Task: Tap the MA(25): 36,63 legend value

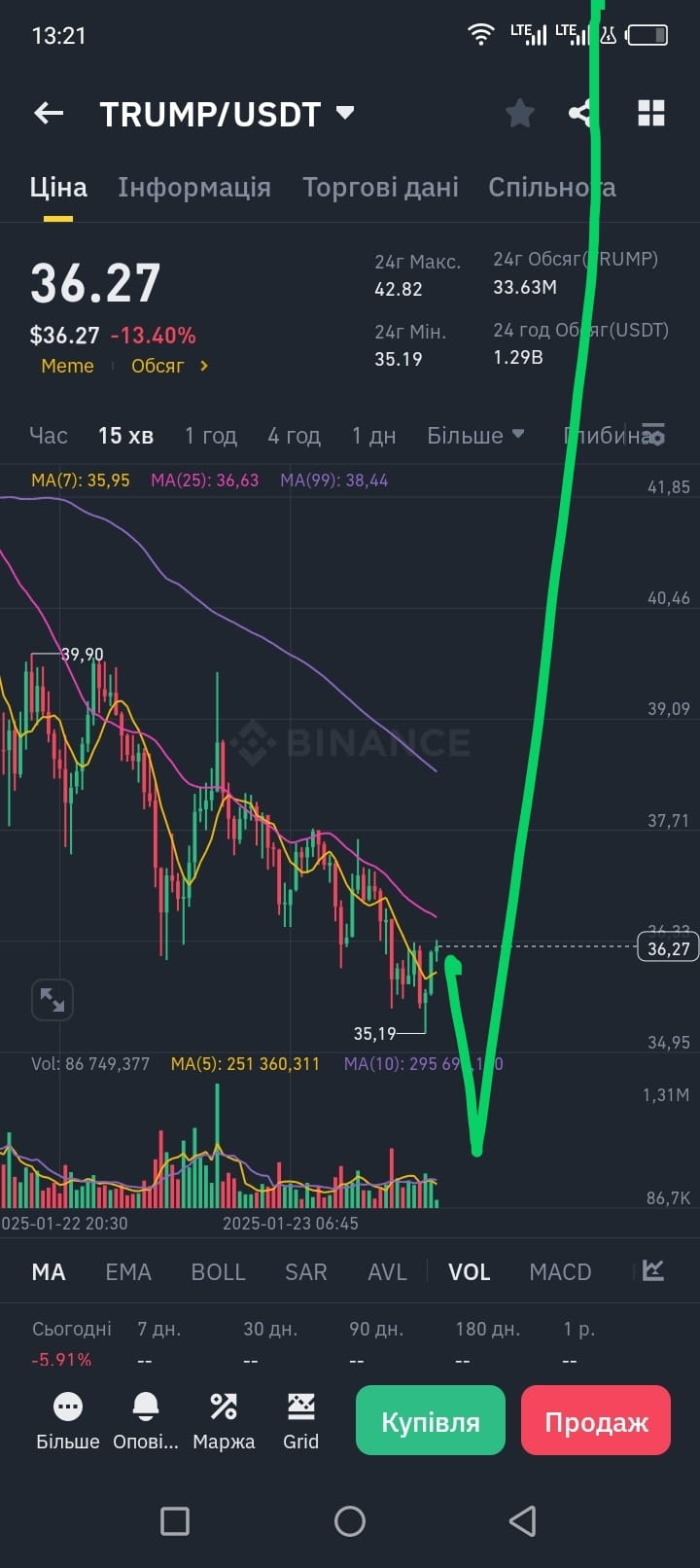Action: point(205,481)
